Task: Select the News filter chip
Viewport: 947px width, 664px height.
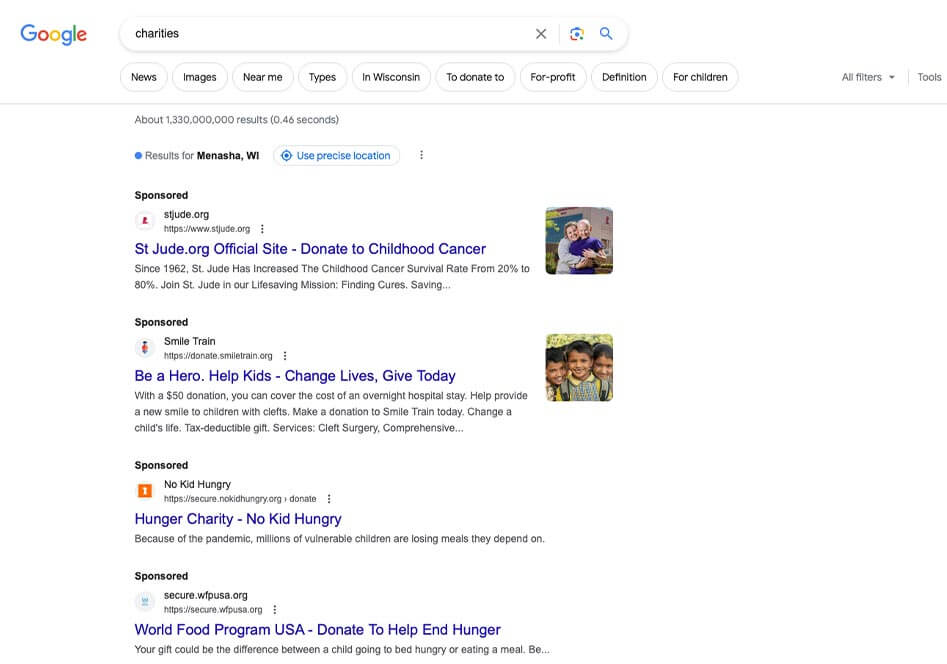Action: tap(144, 77)
